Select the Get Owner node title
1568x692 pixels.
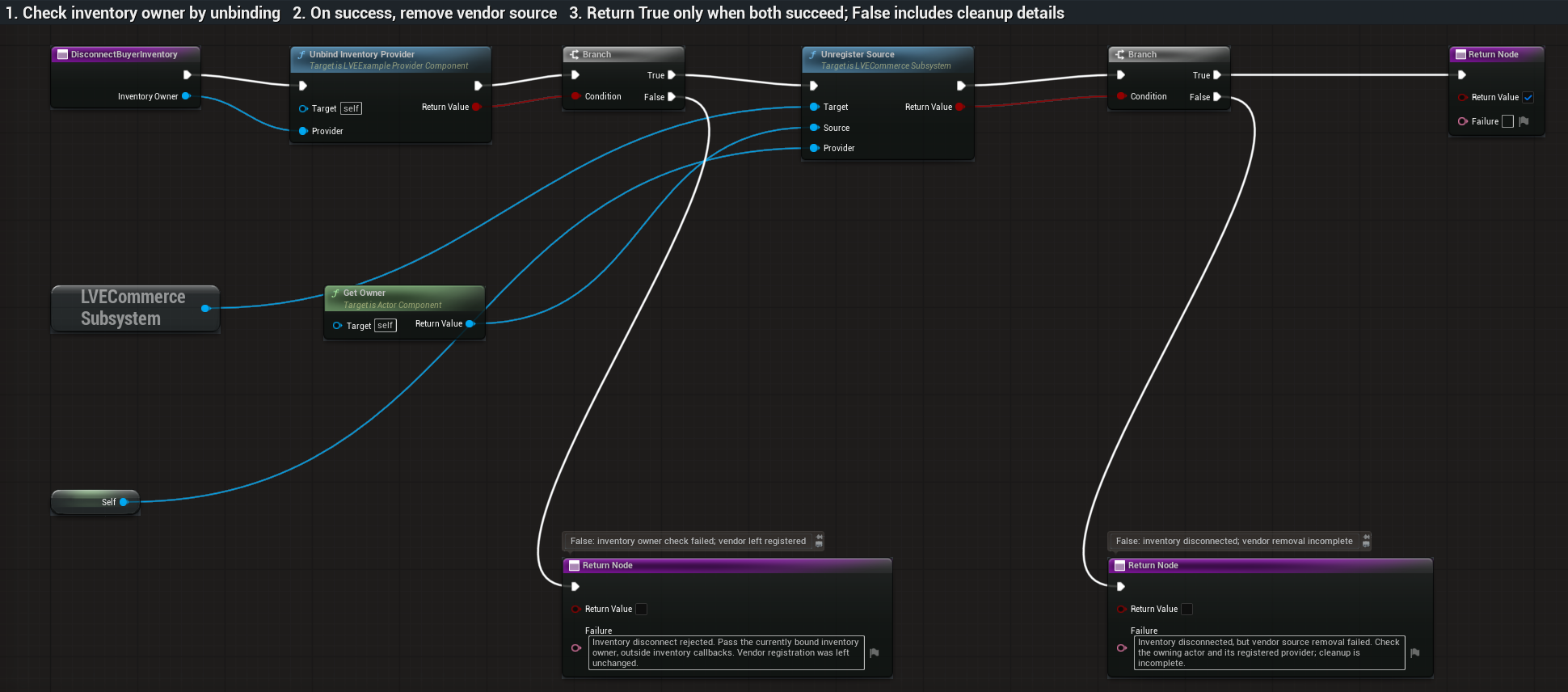pyautogui.click(x=365, y=293)
